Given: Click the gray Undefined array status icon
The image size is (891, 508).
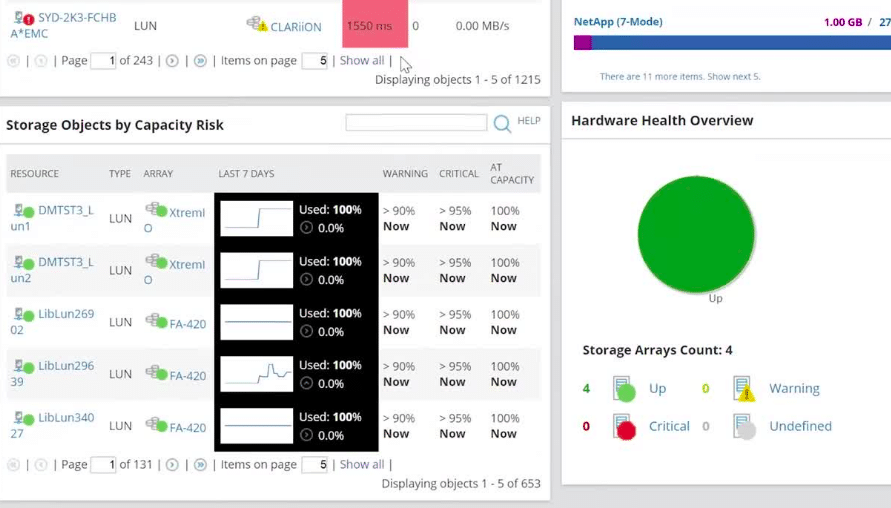Looking at the screenshot, I should point(744,427).
